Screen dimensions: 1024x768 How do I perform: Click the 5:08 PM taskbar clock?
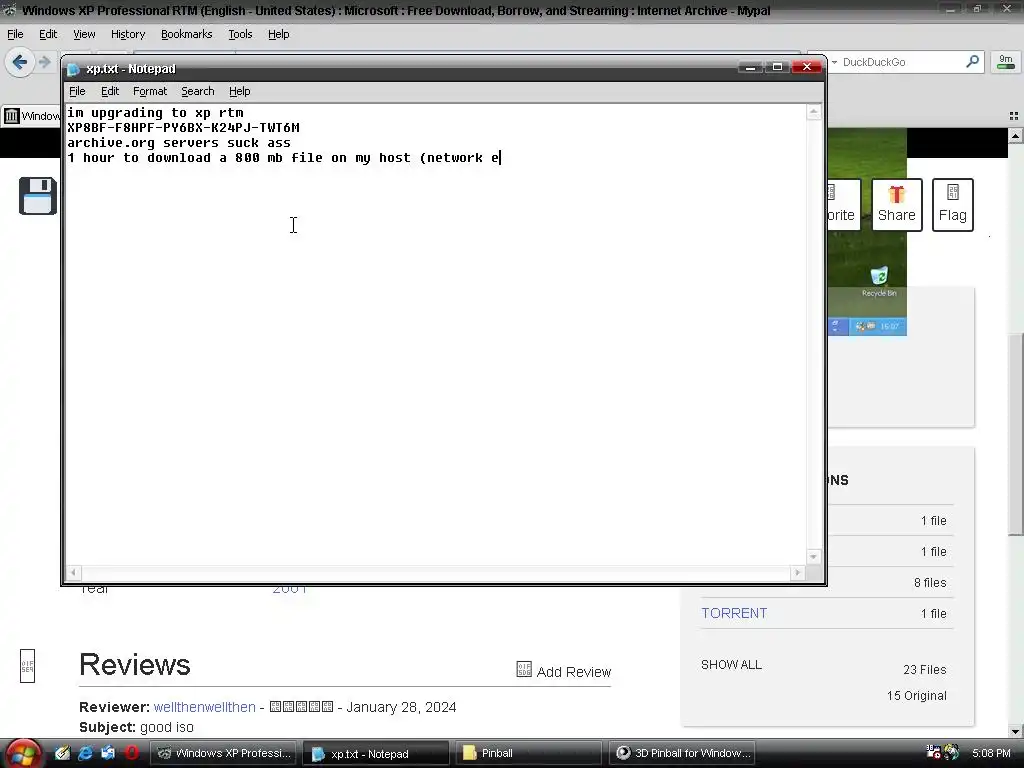click(x=991, y=753)
